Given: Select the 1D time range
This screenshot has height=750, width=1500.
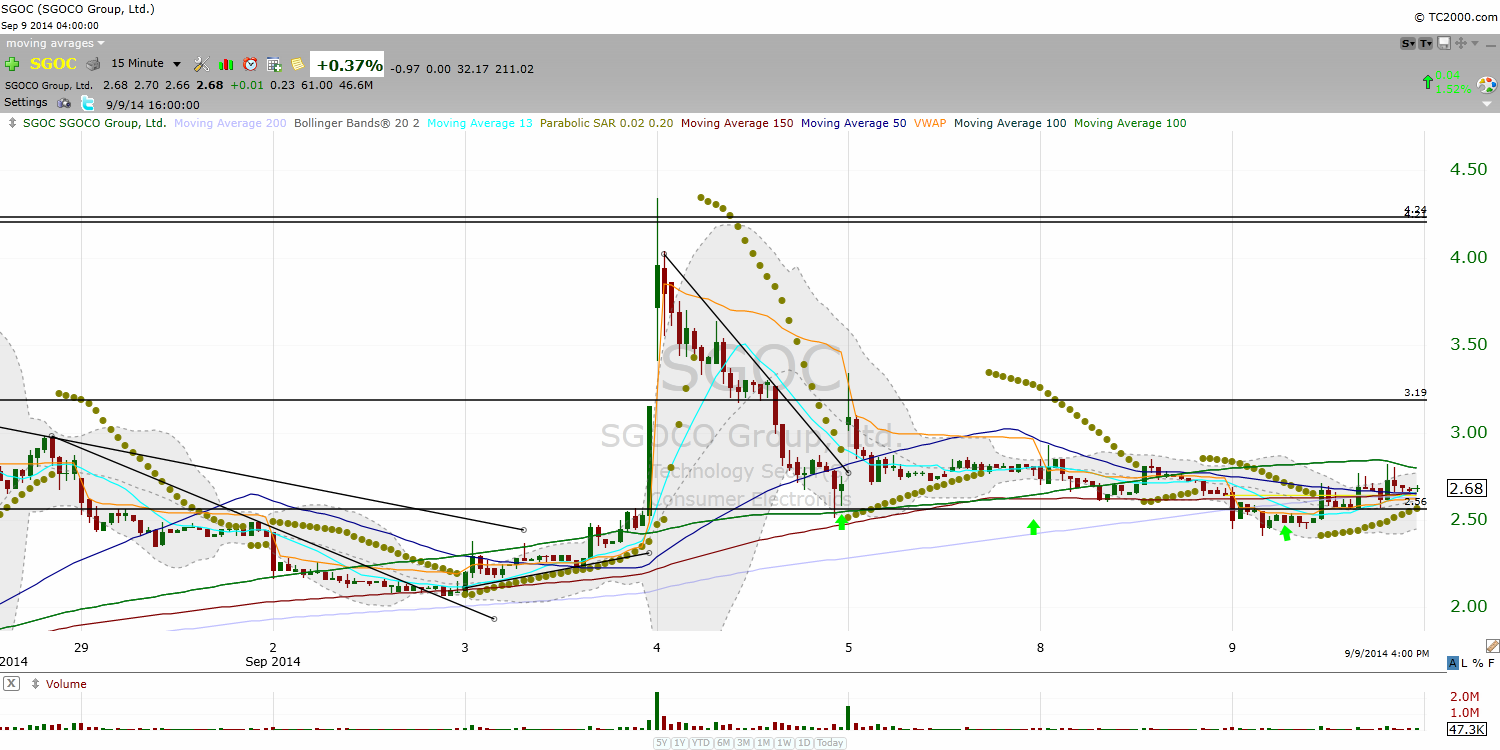Looking at the screenshot, I should click(x=803, y=742).
